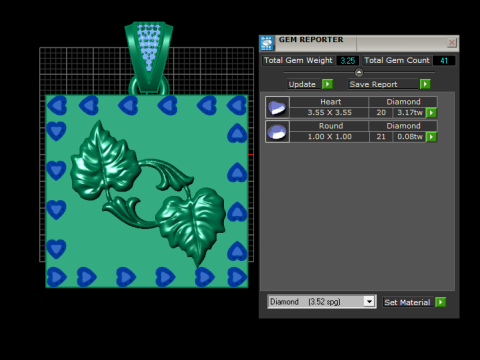
Task: Click the Round count cell 21
Action: [381, 137]
